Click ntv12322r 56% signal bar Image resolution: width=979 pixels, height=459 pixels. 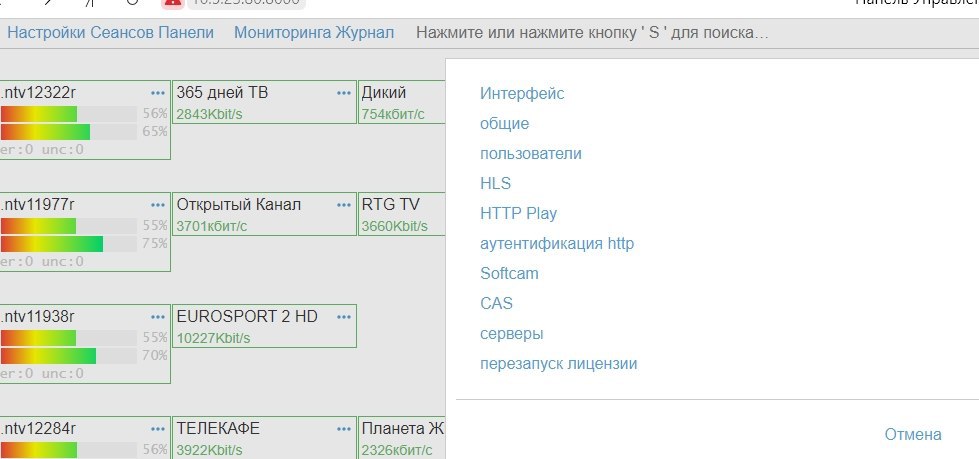click(69, 114)
